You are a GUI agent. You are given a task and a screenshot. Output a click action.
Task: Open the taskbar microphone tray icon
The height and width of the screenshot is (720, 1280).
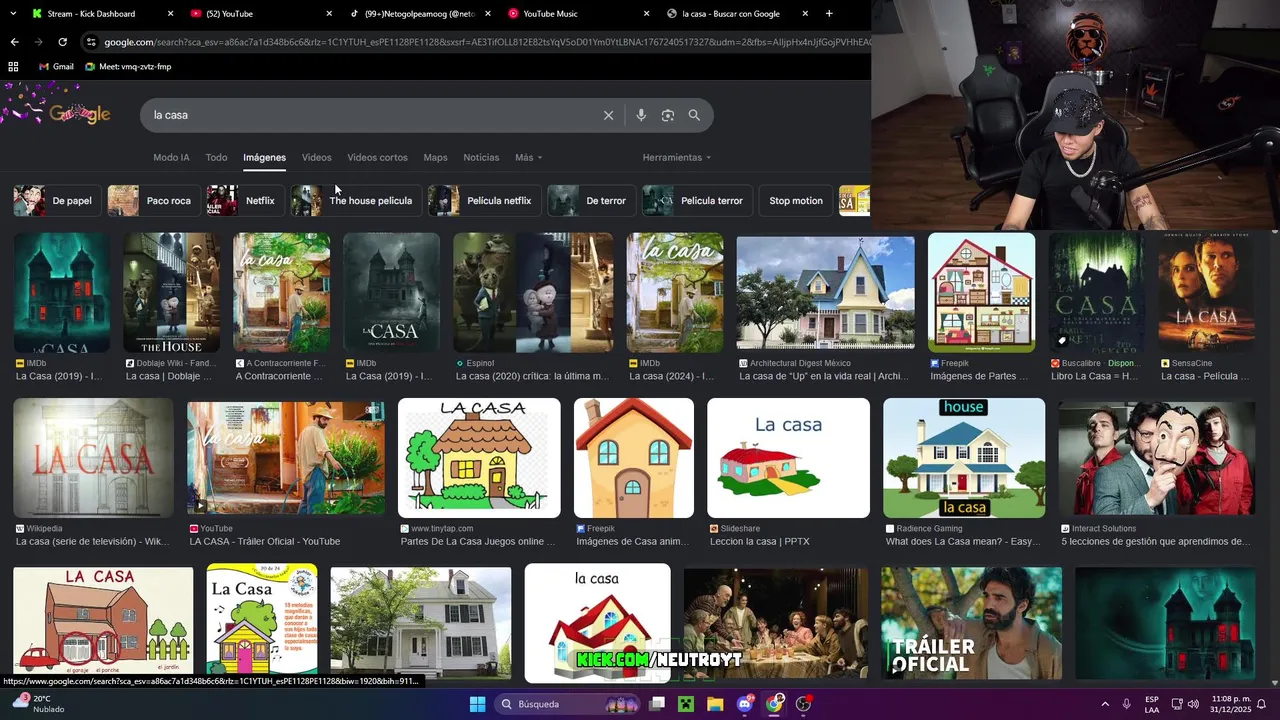click(1127, 704)
